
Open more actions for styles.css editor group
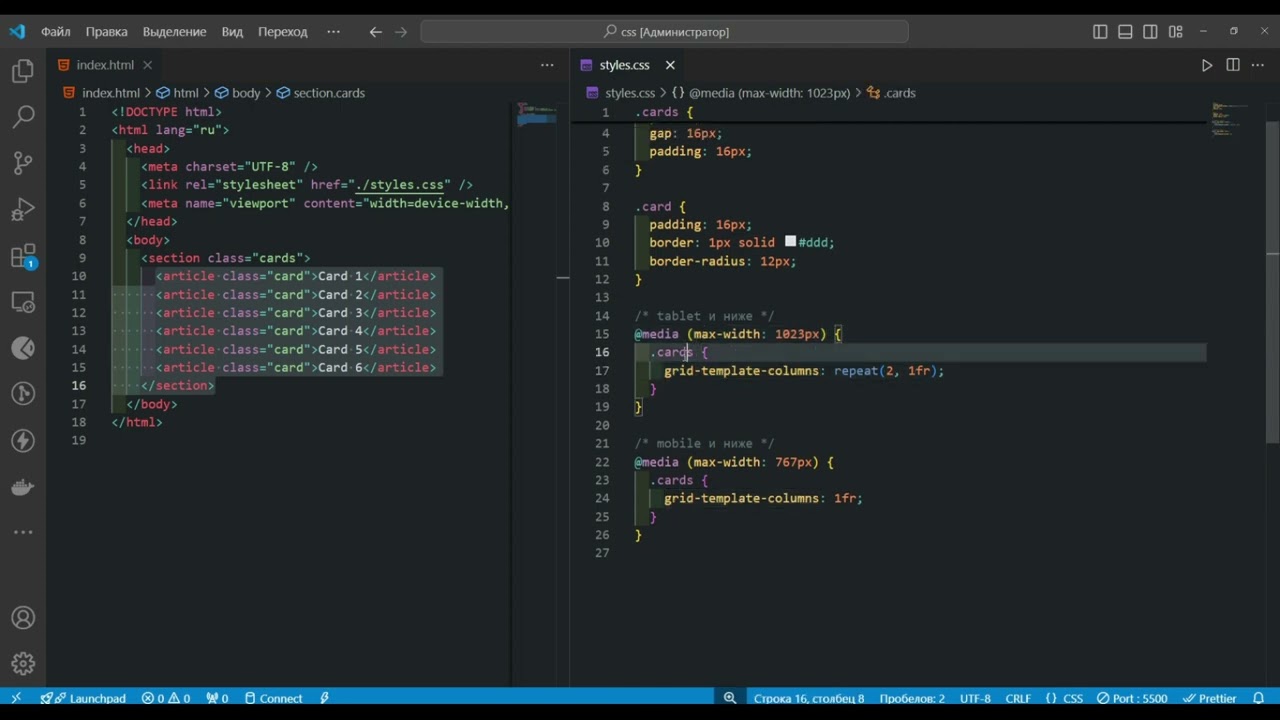tap(1258, 65)
